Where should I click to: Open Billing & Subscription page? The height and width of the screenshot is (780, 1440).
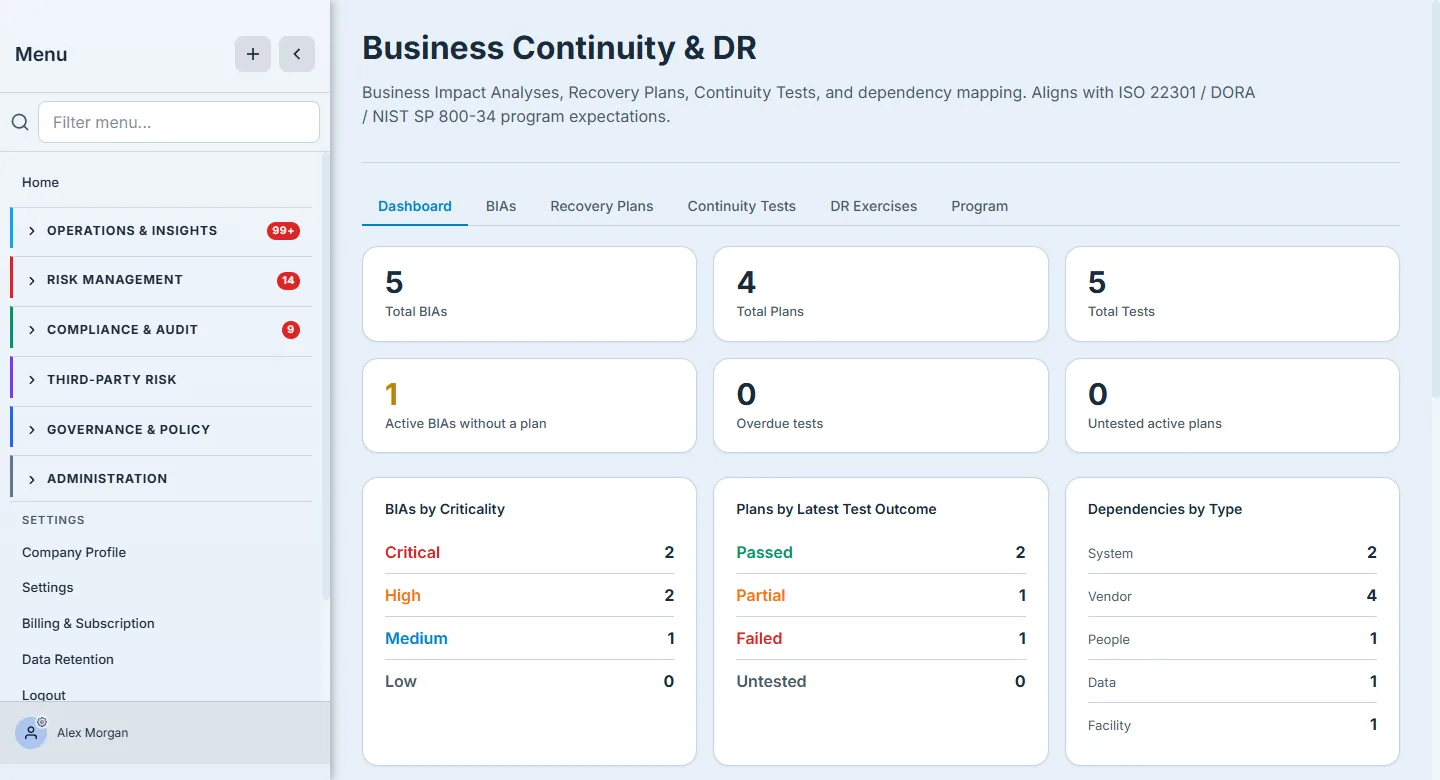tap(88, 623)
